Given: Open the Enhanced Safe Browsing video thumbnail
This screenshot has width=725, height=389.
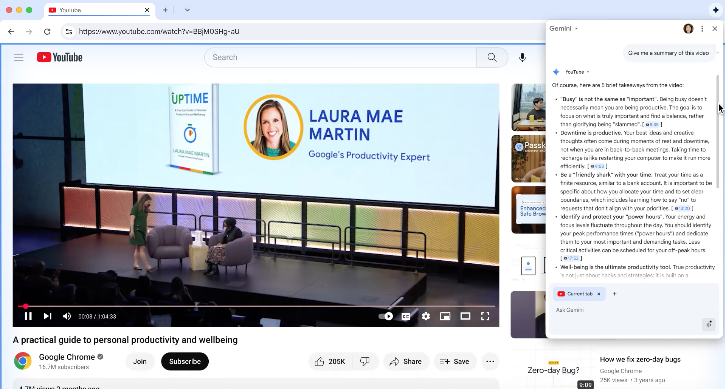Looking at the screenshot, I should pos(528,210).
